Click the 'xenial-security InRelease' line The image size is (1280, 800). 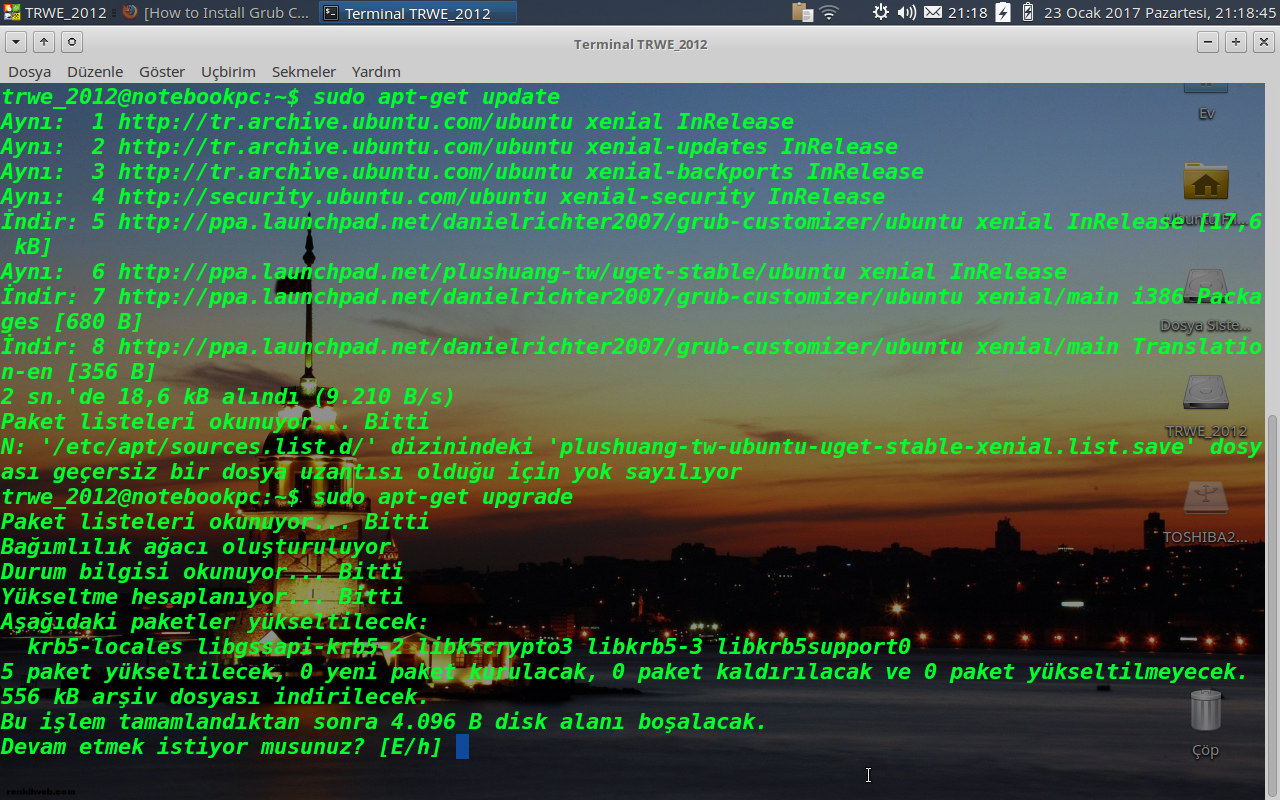[442, 197]
